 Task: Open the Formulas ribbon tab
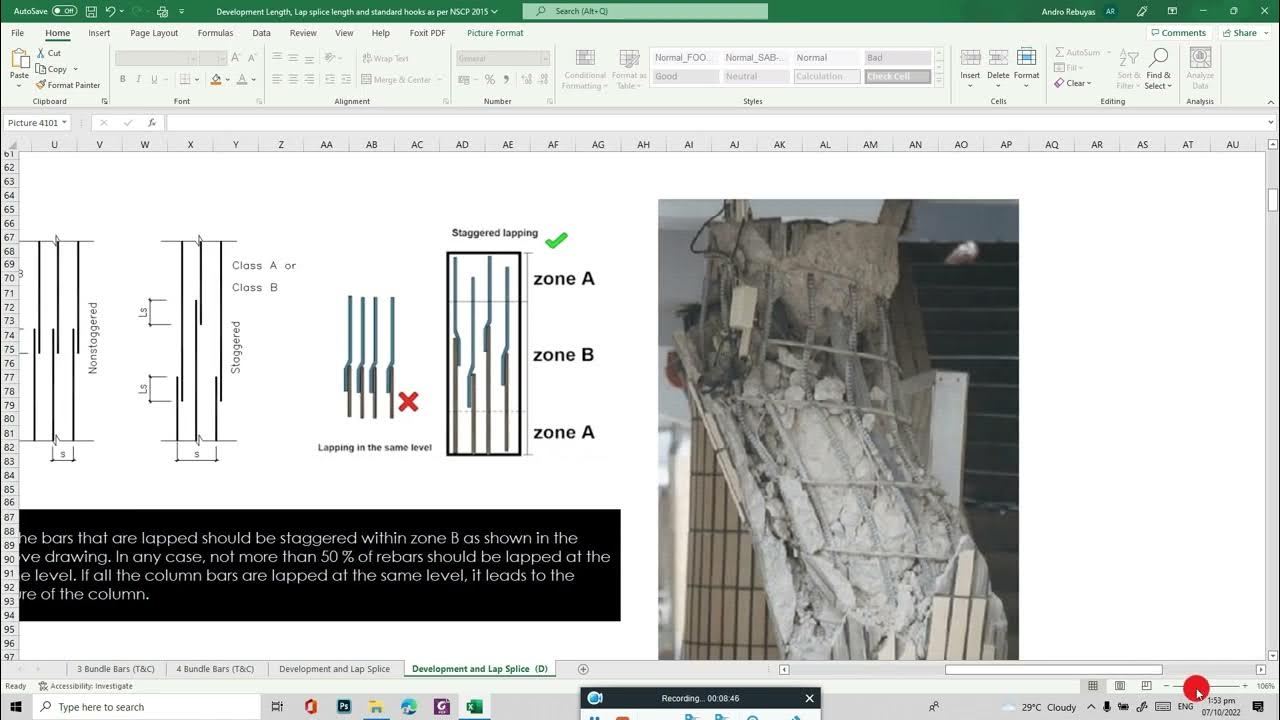(215, 33)
